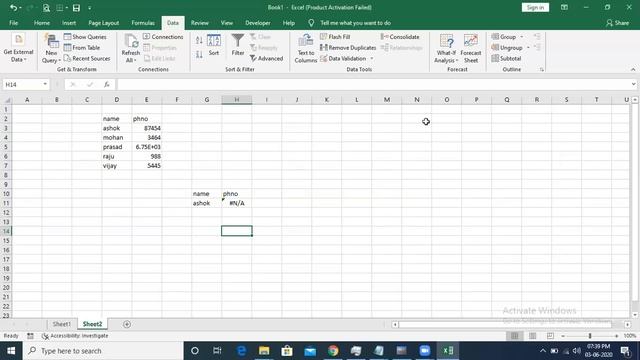
Task: Click Flash Fill
Action: point(335,37)
